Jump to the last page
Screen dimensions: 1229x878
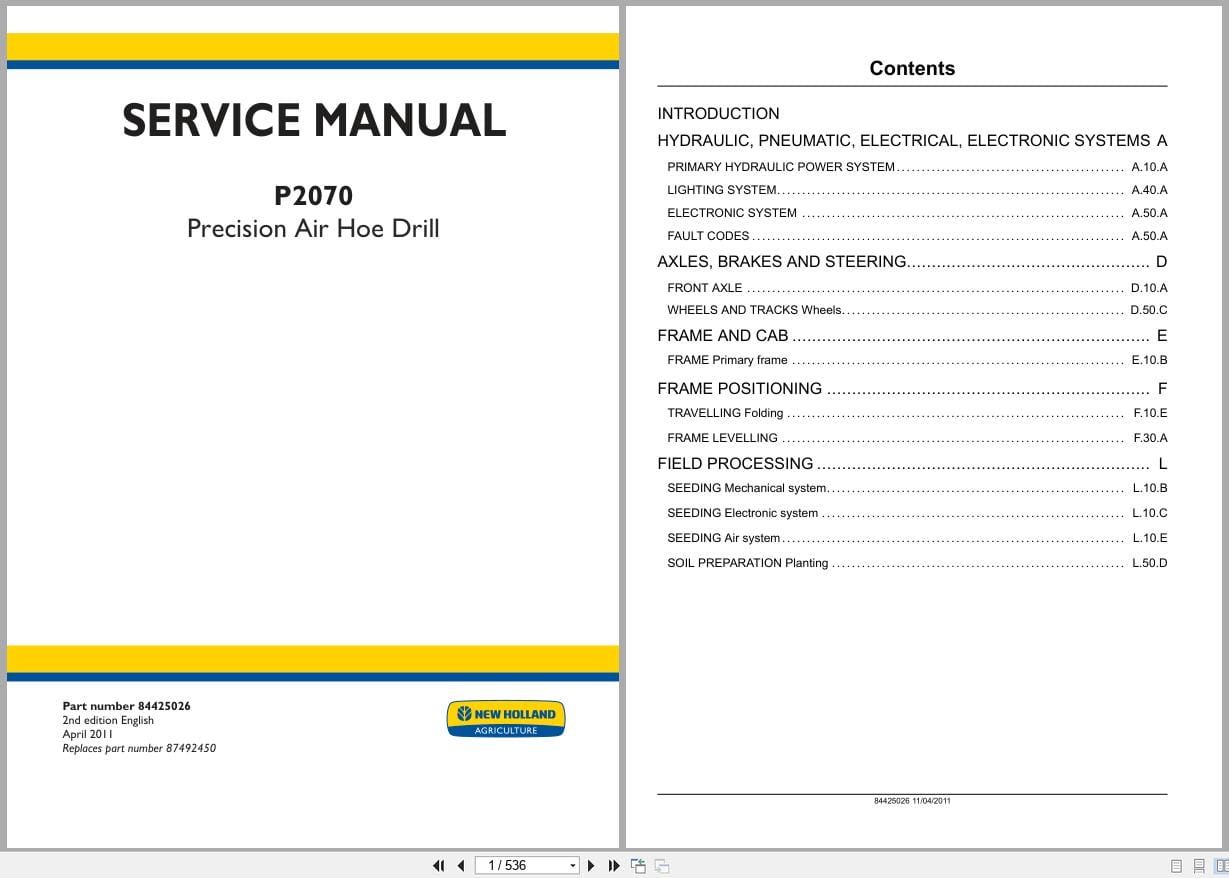(614, 866)
